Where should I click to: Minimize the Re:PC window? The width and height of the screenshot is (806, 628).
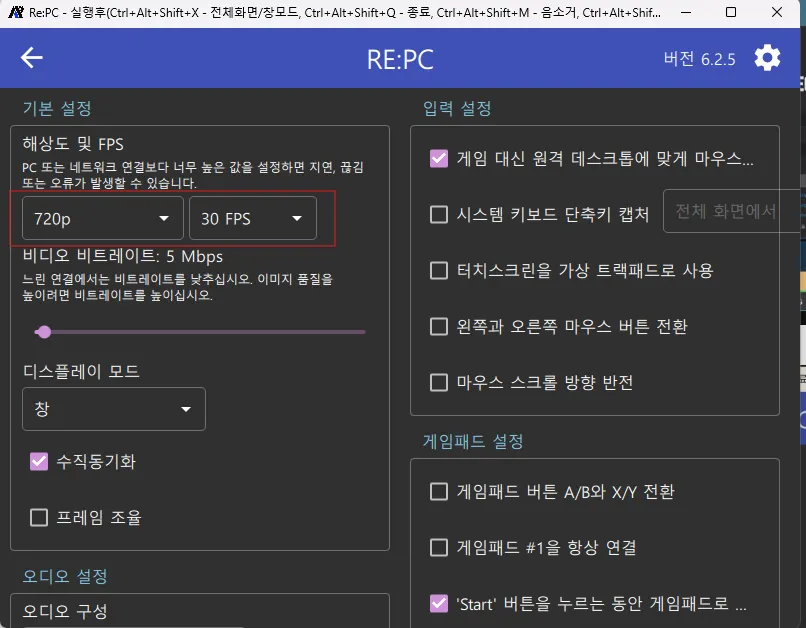pyautogui.click(x=686, y=12)
